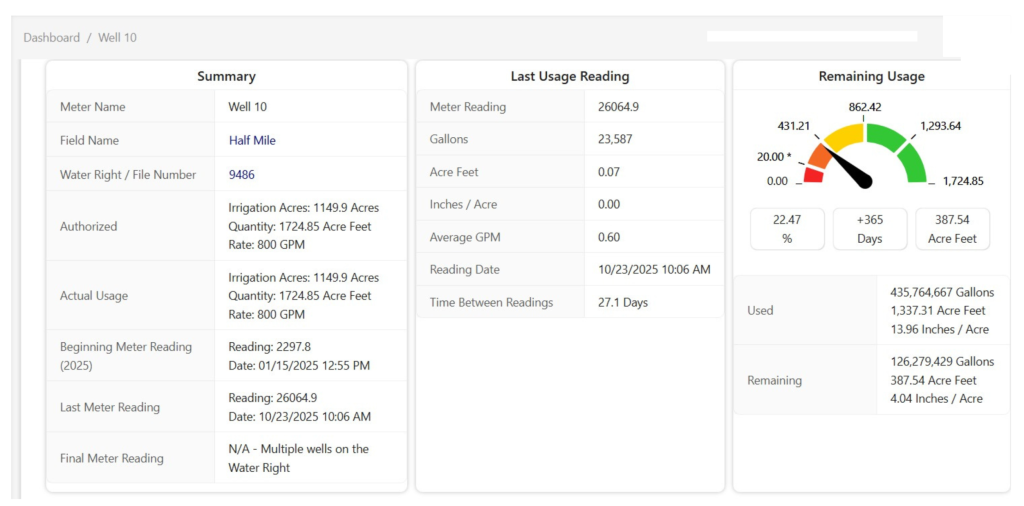Click the 20.00 * gauge label
The width and height of the screenshot is (1024, 506).
(776, 157)
